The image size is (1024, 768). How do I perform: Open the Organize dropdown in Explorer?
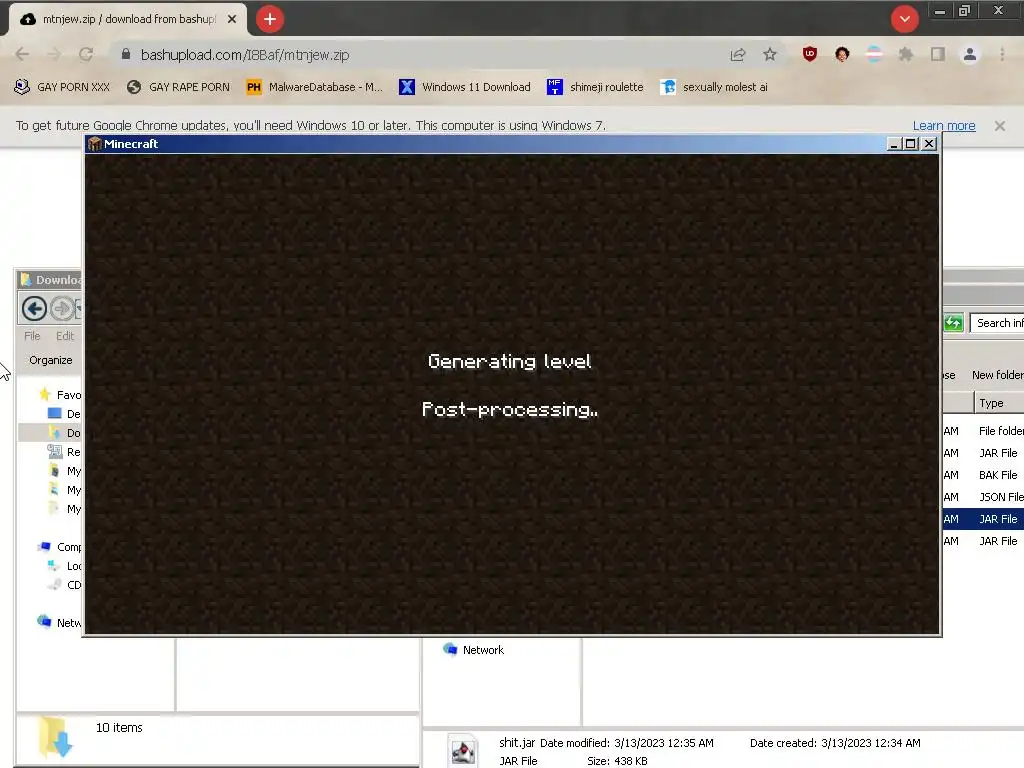[51, 360]
